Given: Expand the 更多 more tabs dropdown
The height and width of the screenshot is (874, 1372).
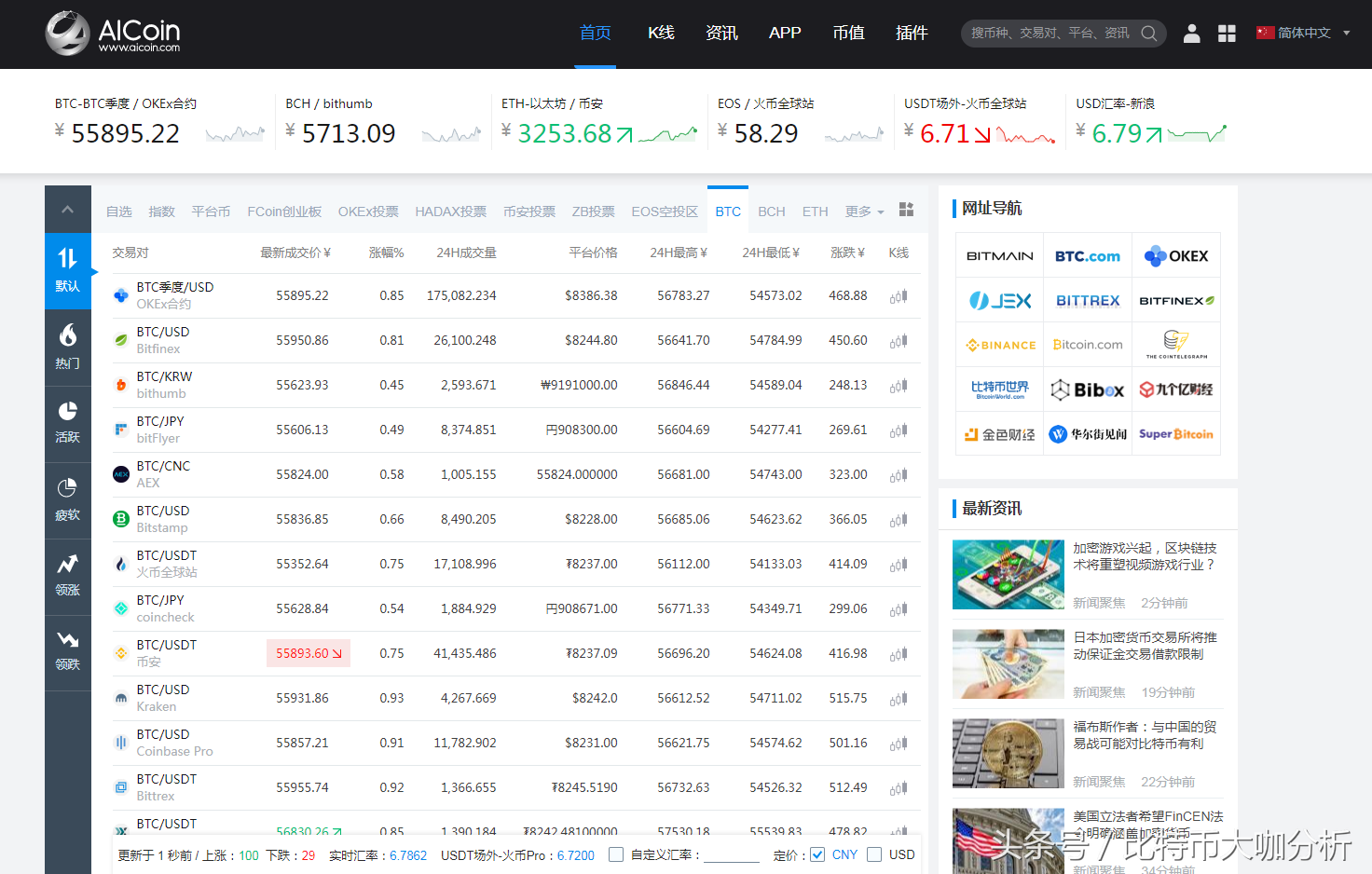Looking at the screenshot, I should coord(864,212).
